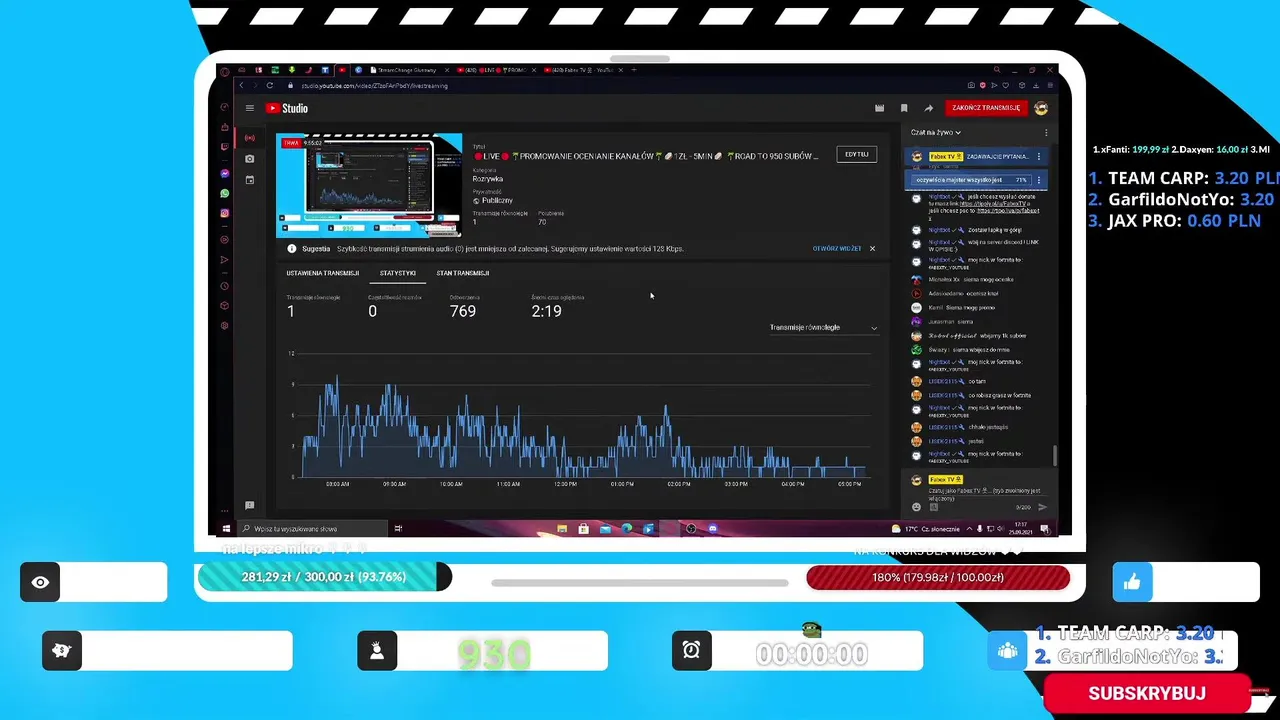Screen dimensions: 1280x720
Task: Click the Windows Start button
Action: pos(226,529)
